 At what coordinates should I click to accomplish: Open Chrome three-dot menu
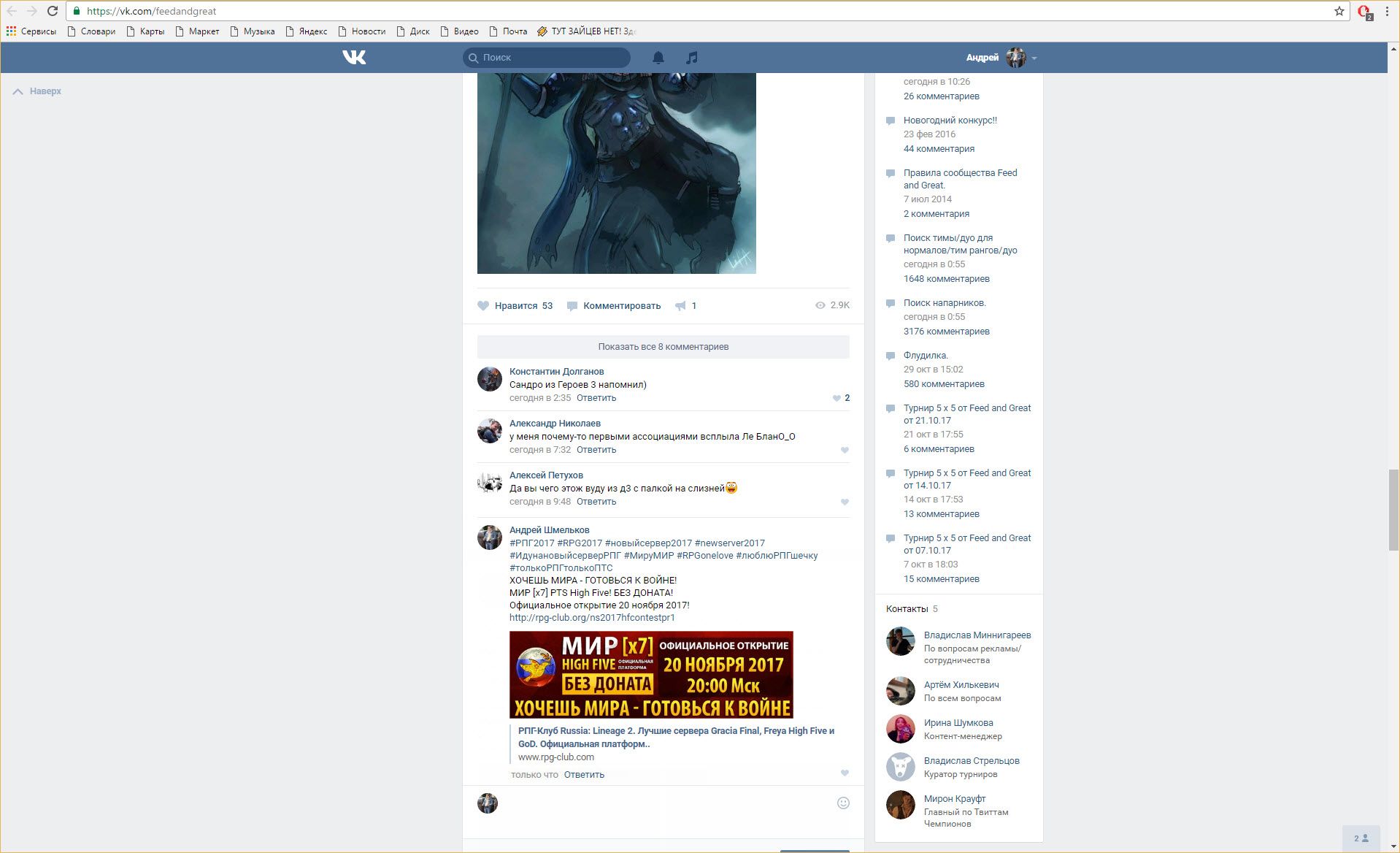click(1387, 11)
